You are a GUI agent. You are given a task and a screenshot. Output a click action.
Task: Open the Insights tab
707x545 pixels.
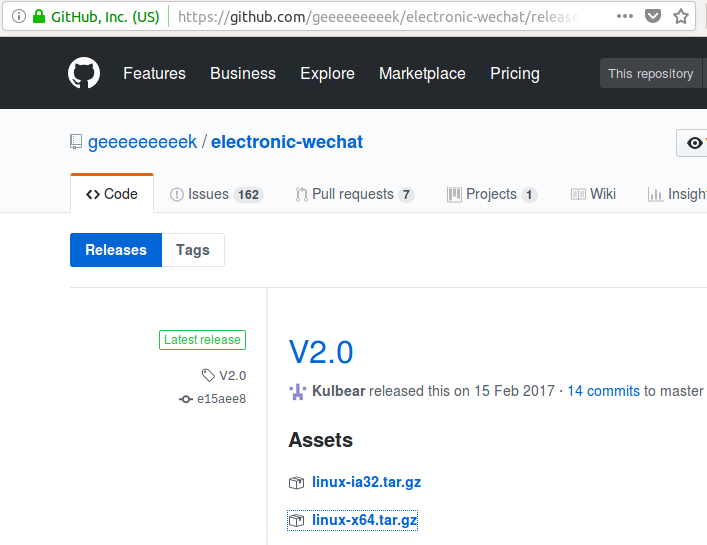(677, 194)
